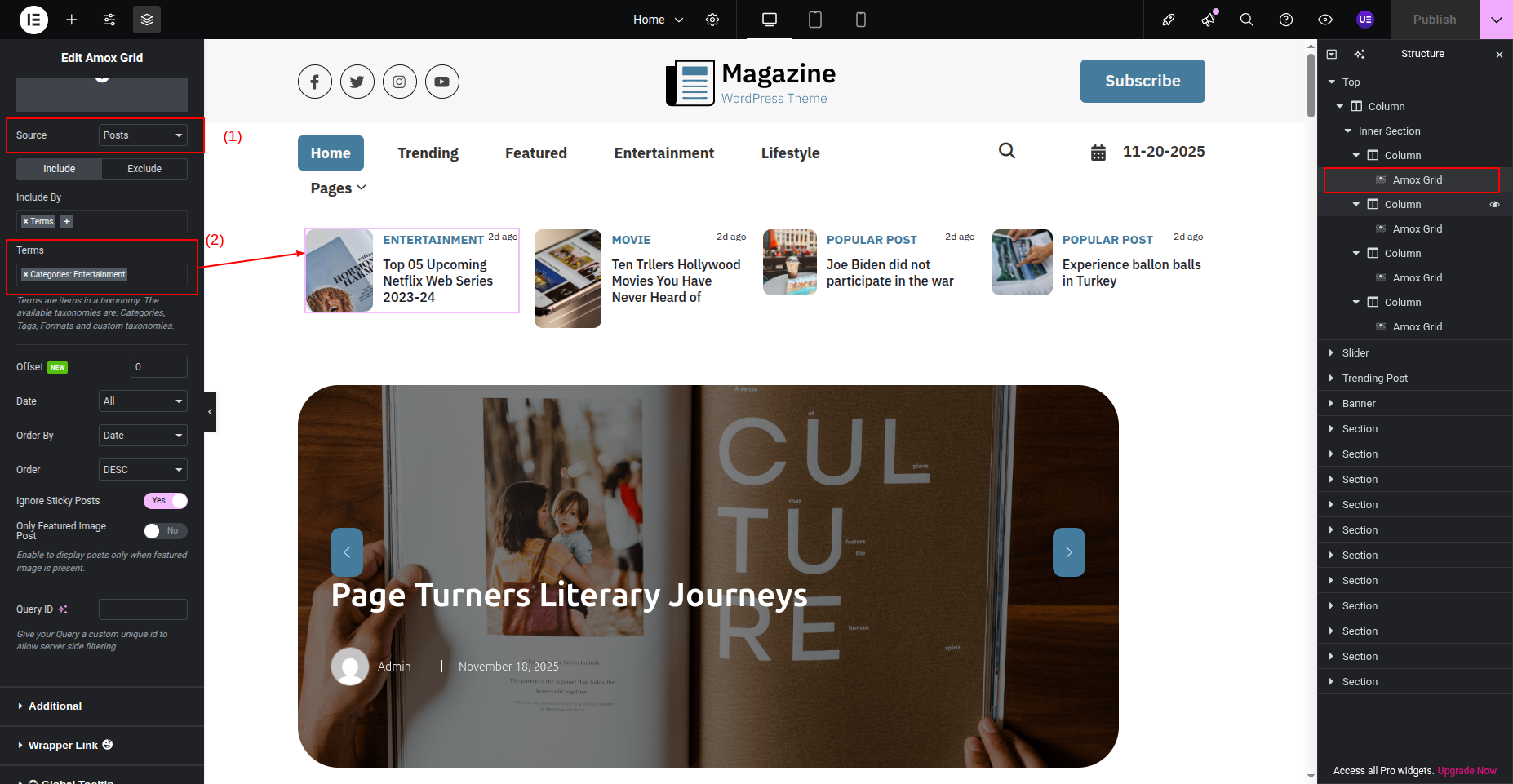This screenshot has width=1513, height=784.
Task: Preview changes with eye icon
Action: pyautogui.click(x=1325, y=20)
